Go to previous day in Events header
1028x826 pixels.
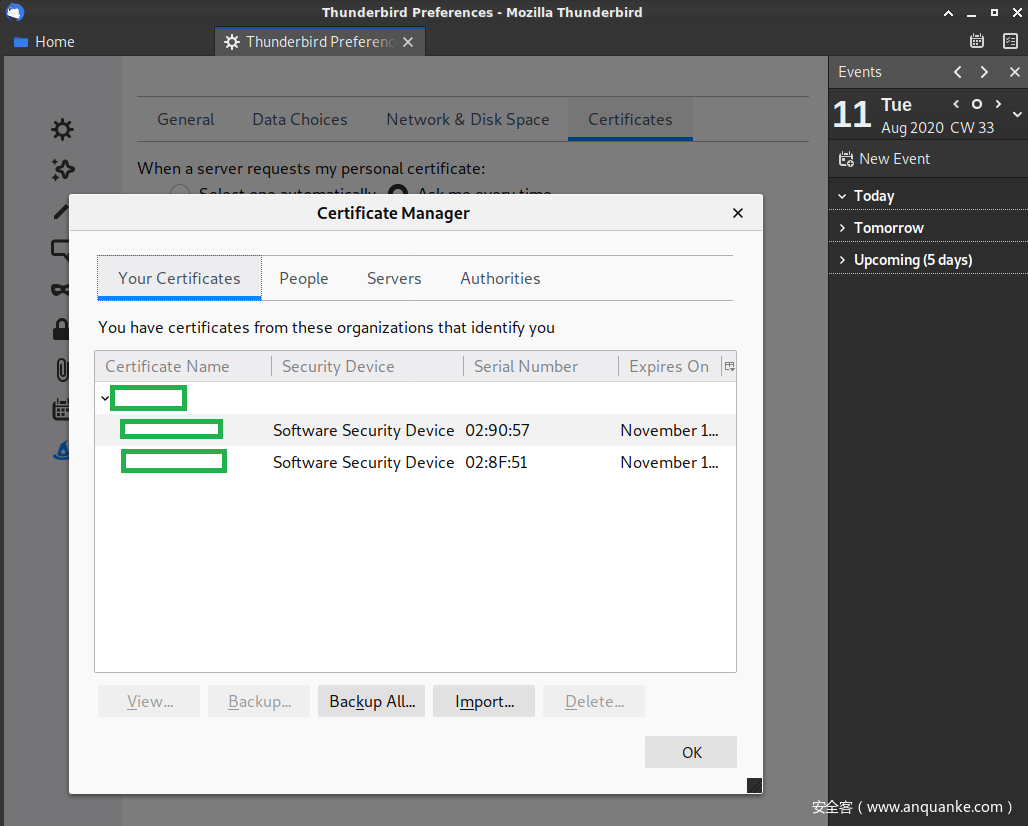pyautogui.click(x=958, y=72)
